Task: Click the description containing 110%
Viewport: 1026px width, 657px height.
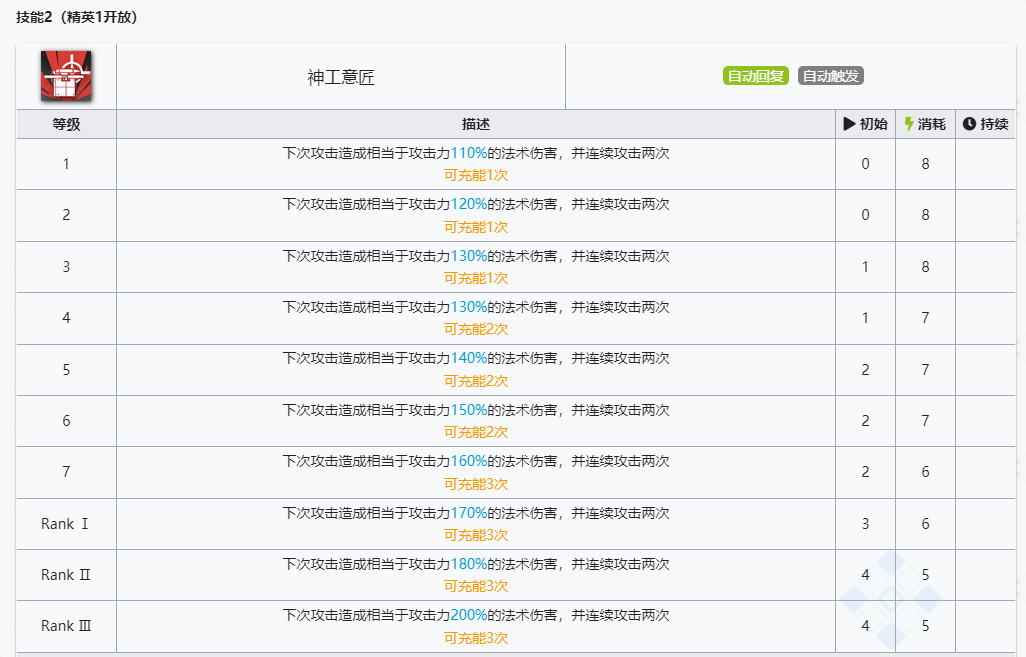Action: click(x=476, y=153)
